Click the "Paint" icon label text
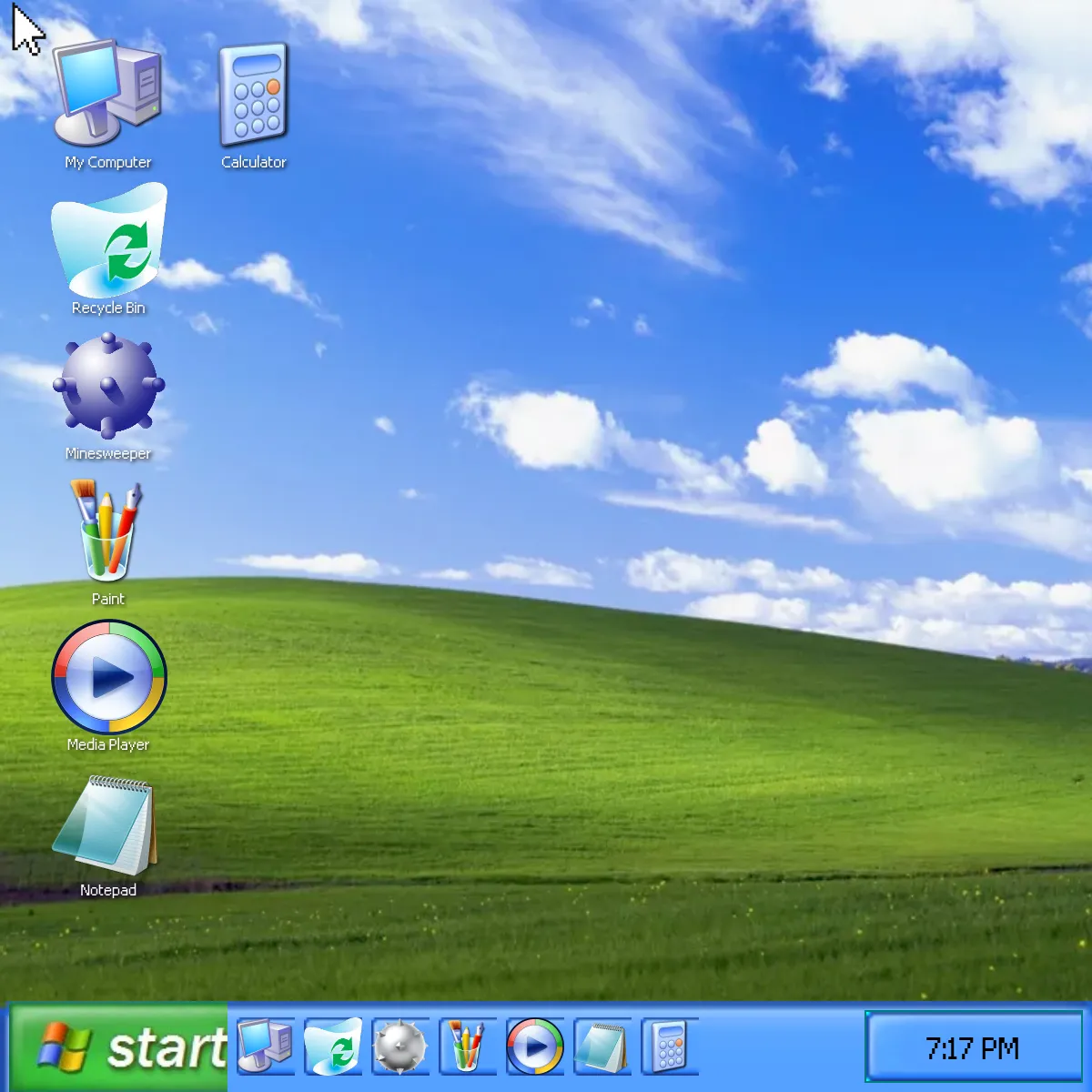The image size is (1092, 1092). tap(108, 600)
